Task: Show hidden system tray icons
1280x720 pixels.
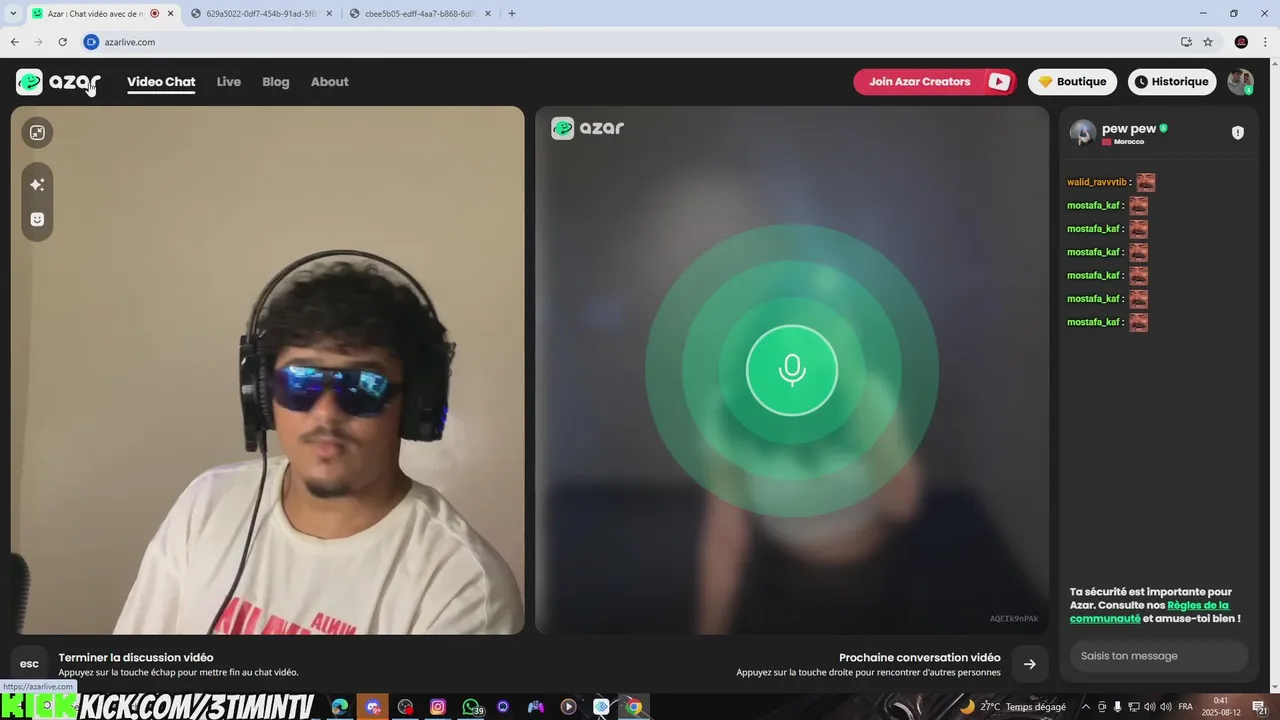Action: [x=1086, y=707]
